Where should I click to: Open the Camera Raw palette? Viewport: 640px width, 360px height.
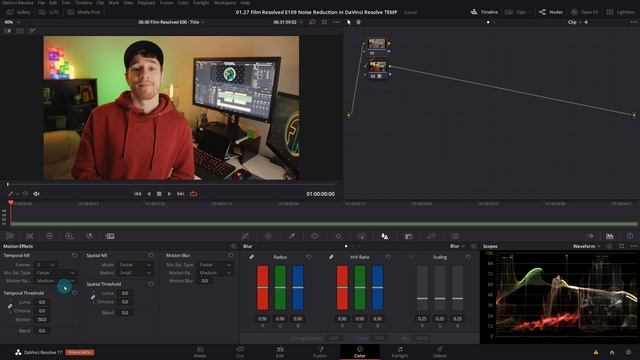click(10, 236)
